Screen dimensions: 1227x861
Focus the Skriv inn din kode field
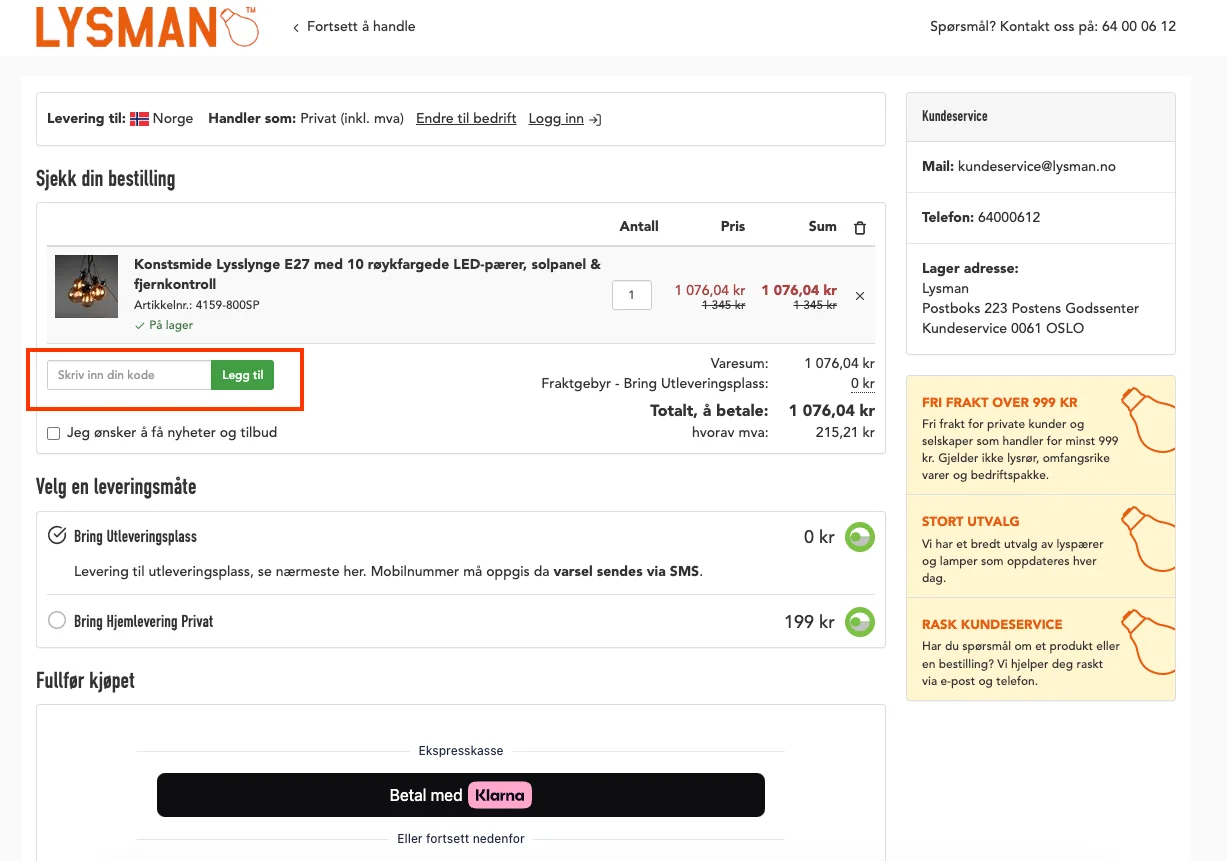pos(129,375)
